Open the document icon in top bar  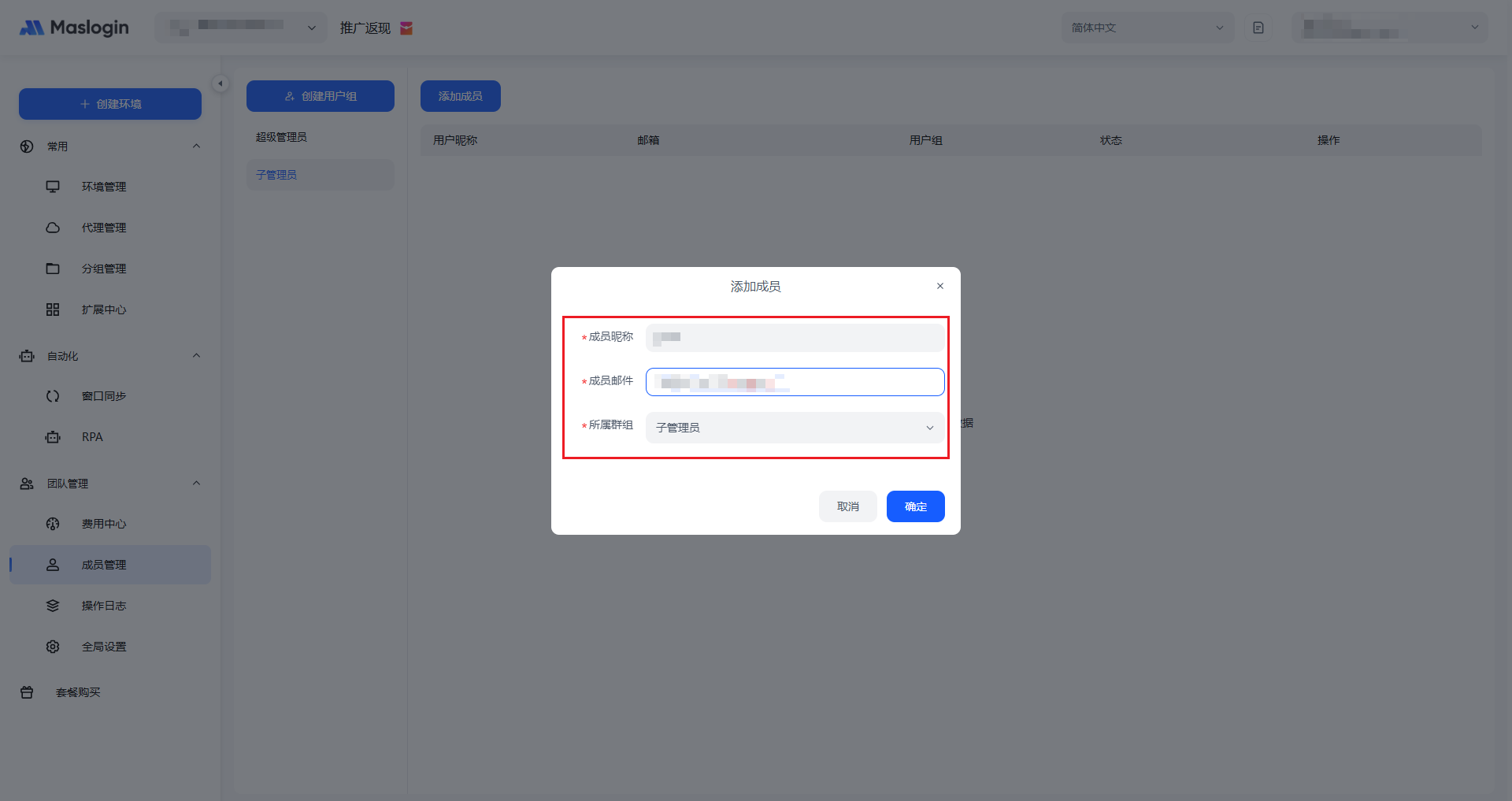point(1258,28)
